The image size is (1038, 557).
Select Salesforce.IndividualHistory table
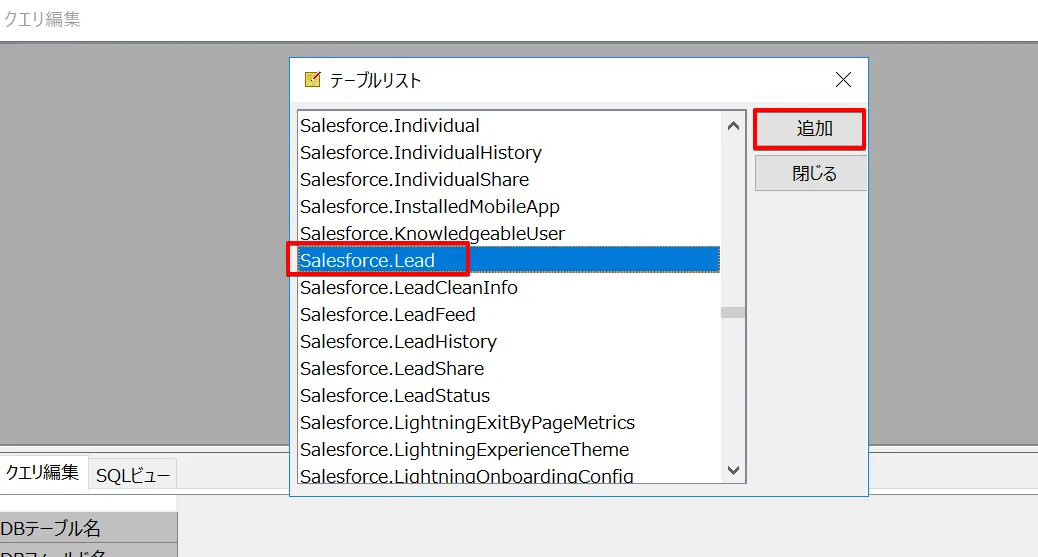(421, 153)
